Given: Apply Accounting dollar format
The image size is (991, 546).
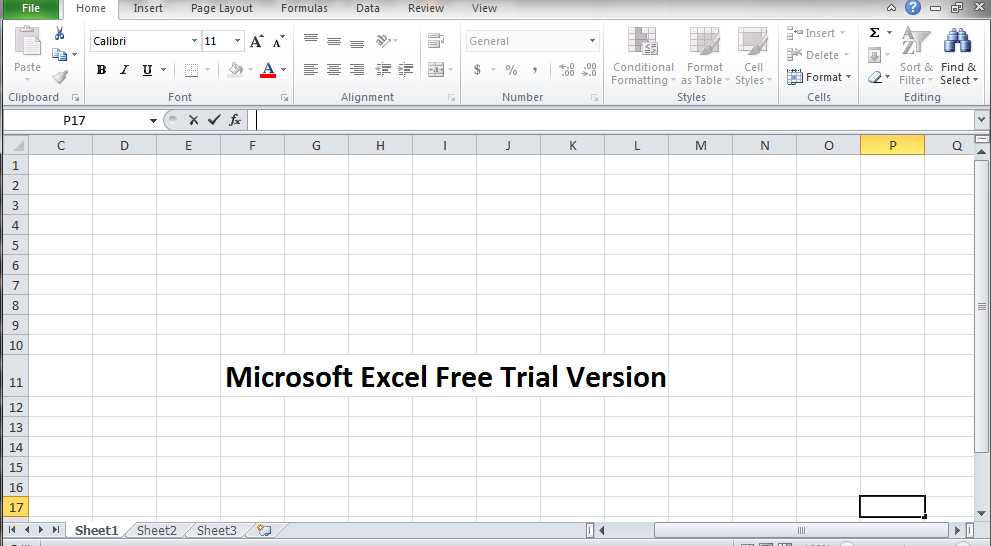Looking at the screenshot, I should 477,70.
